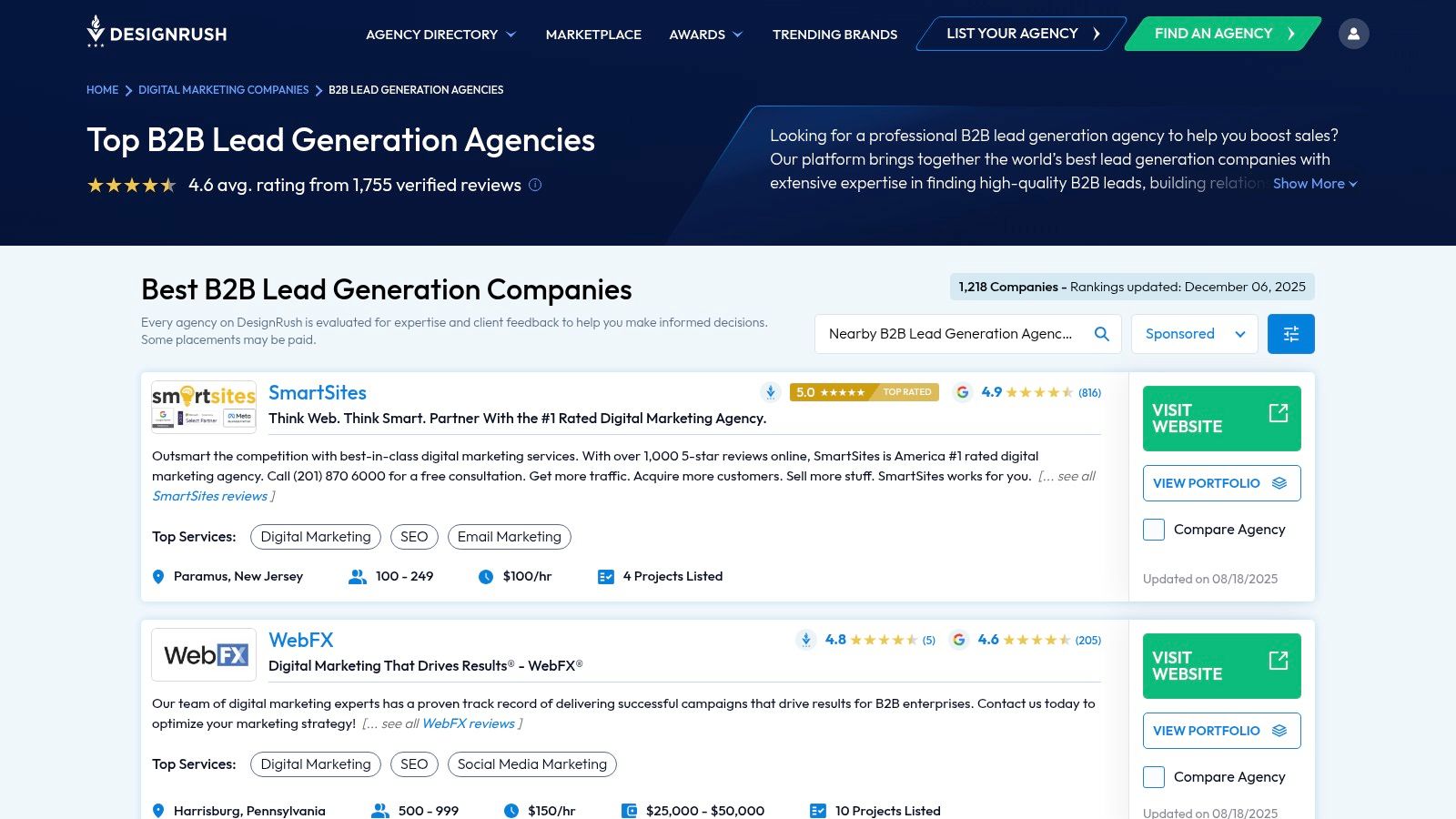1456x819 pixels.
Task: Click the Visit Website button for SmartSites
Action: (1221, 418)
